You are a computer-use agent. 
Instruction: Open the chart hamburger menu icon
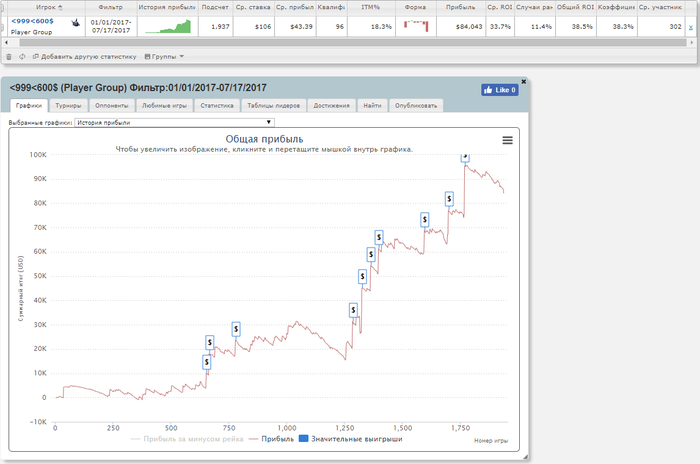(508, 140)
